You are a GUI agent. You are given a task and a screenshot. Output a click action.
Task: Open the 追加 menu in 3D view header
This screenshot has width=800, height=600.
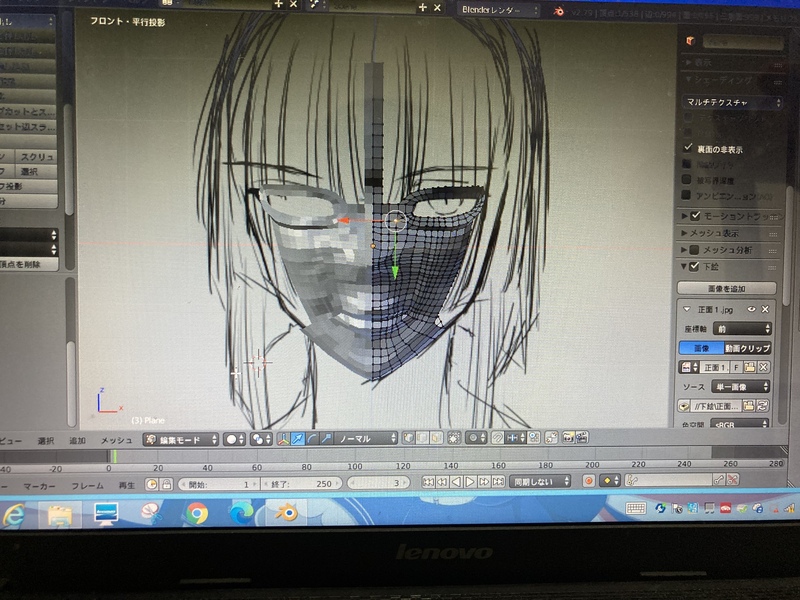[x=78, y=440]
